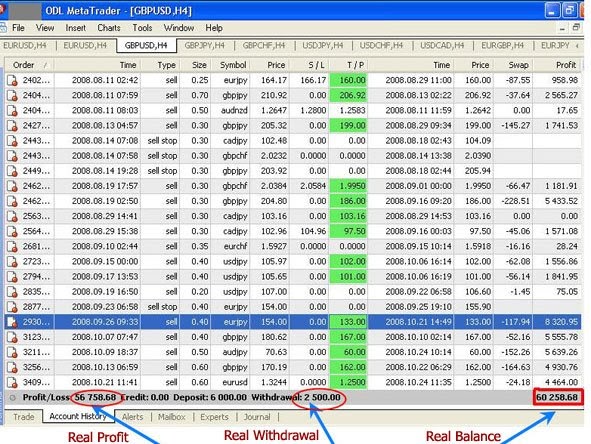
Task: Switch to the GBPJPY,H4 chart tab
Action: (205, 46)
